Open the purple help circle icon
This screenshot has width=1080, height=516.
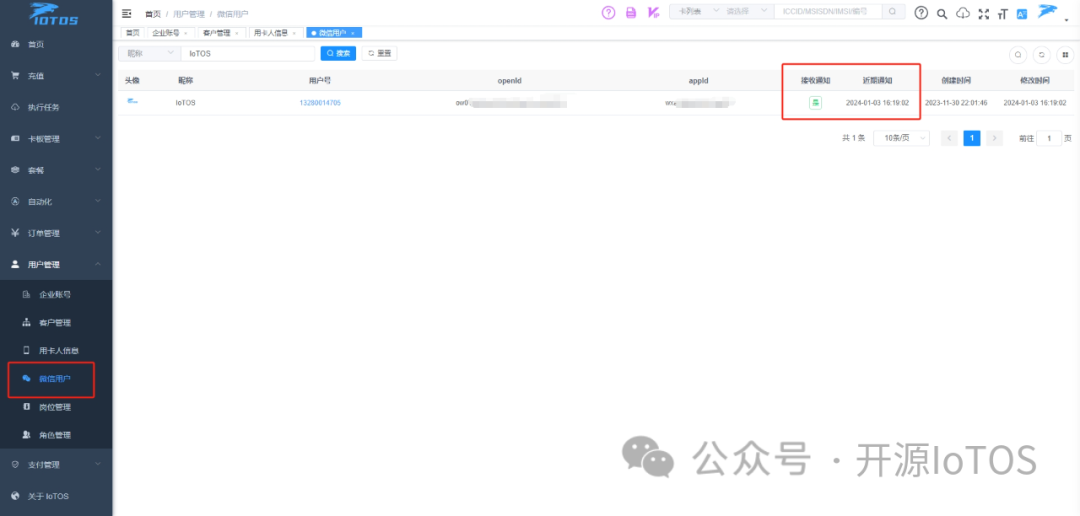[x=608, y=12]
